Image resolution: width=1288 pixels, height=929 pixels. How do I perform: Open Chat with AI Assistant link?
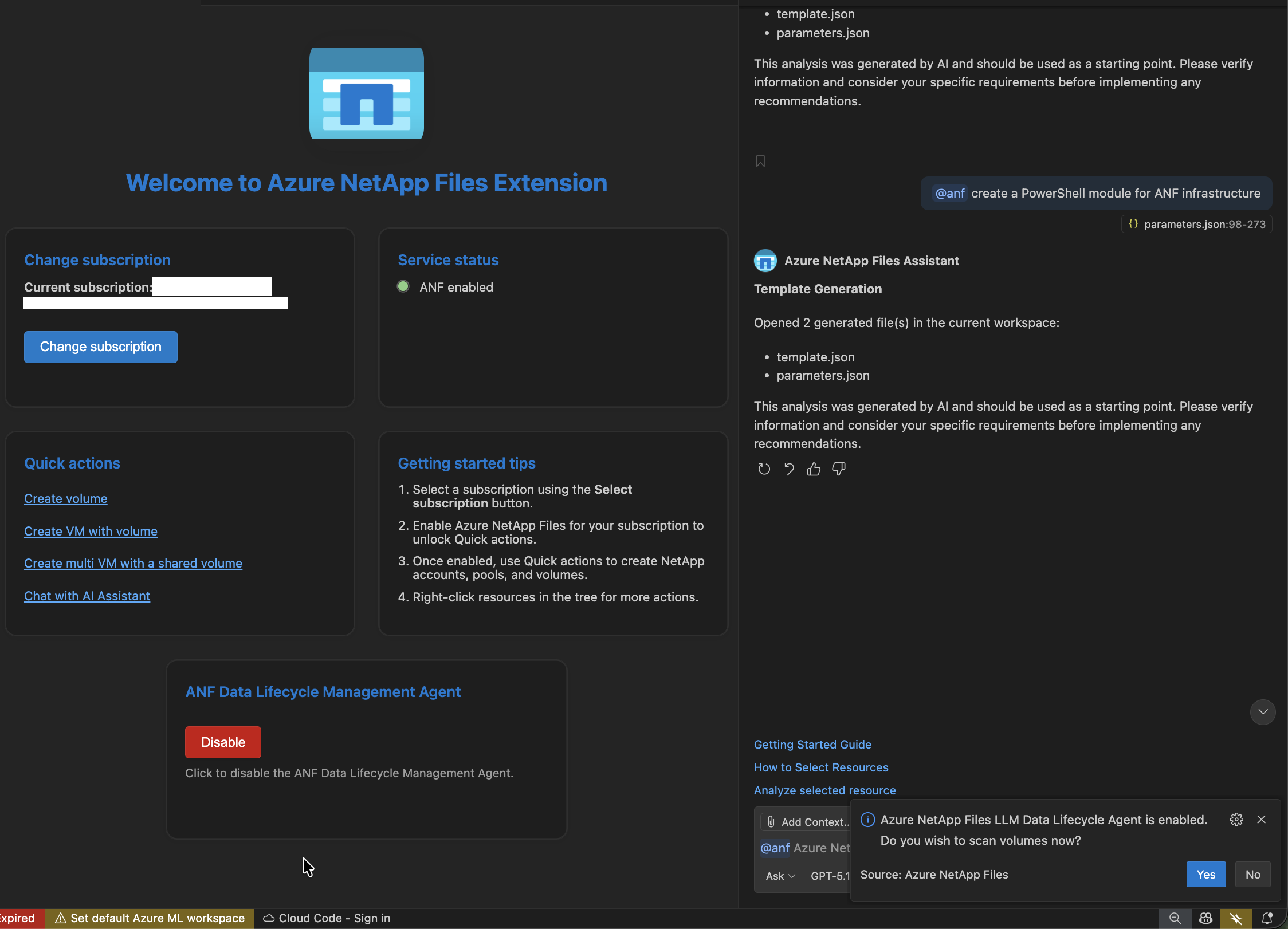click(87, 596)
